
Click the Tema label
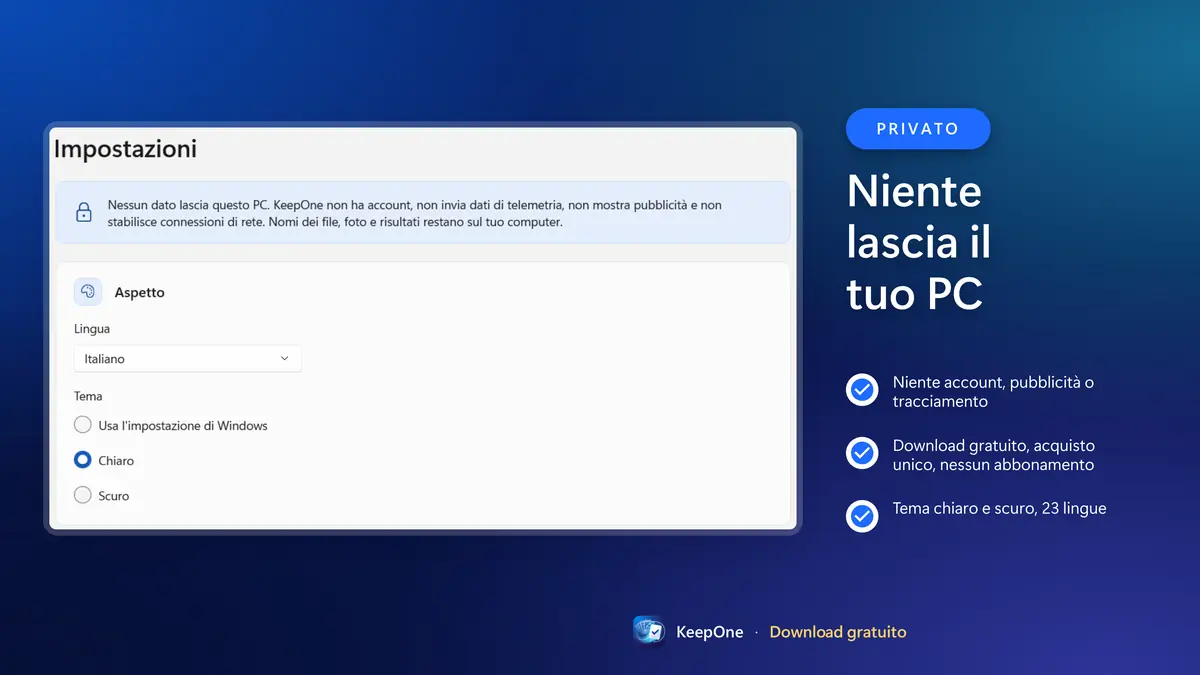[88, 396]
